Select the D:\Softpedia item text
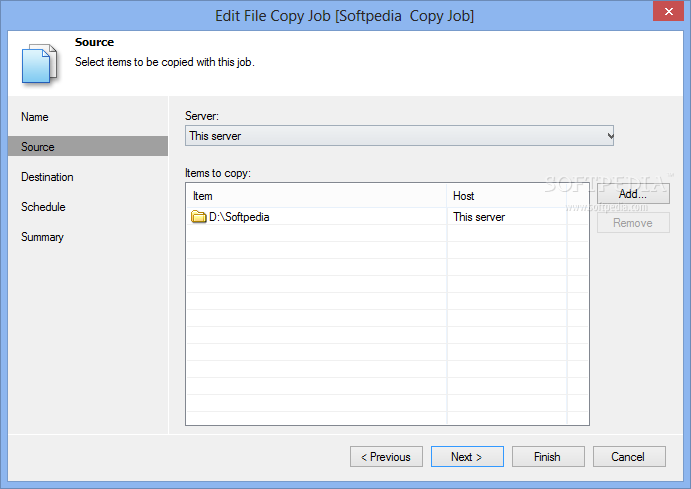 239,217
